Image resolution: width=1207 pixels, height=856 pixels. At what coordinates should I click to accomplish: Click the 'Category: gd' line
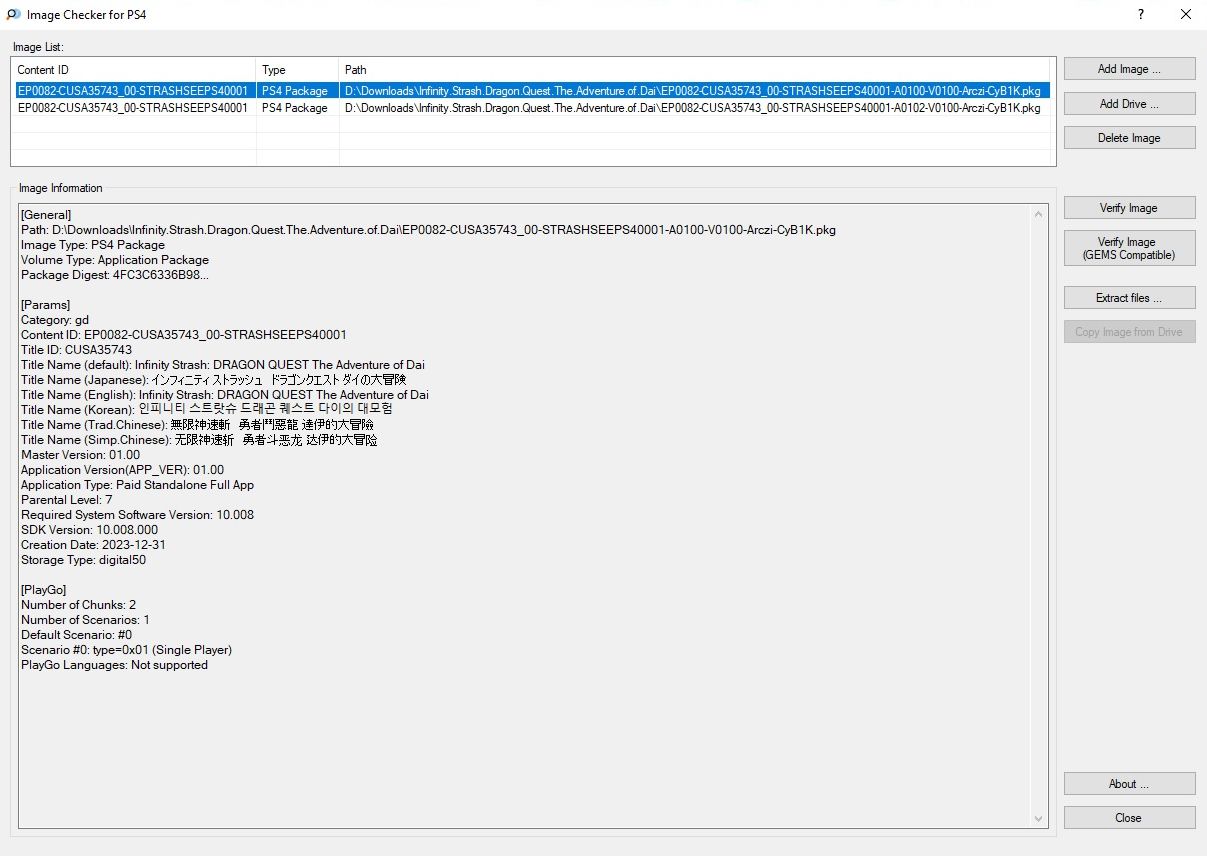[55, 320]
